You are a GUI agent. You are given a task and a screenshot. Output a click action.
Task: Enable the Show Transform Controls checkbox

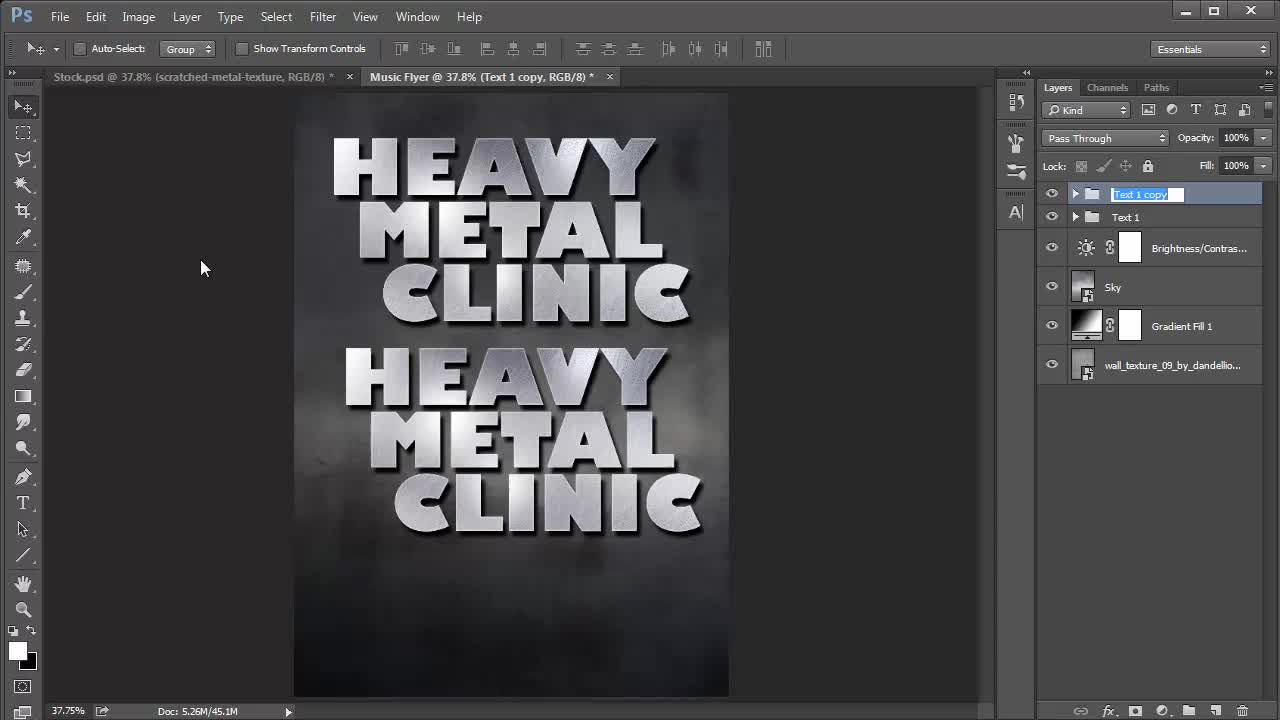242,48
